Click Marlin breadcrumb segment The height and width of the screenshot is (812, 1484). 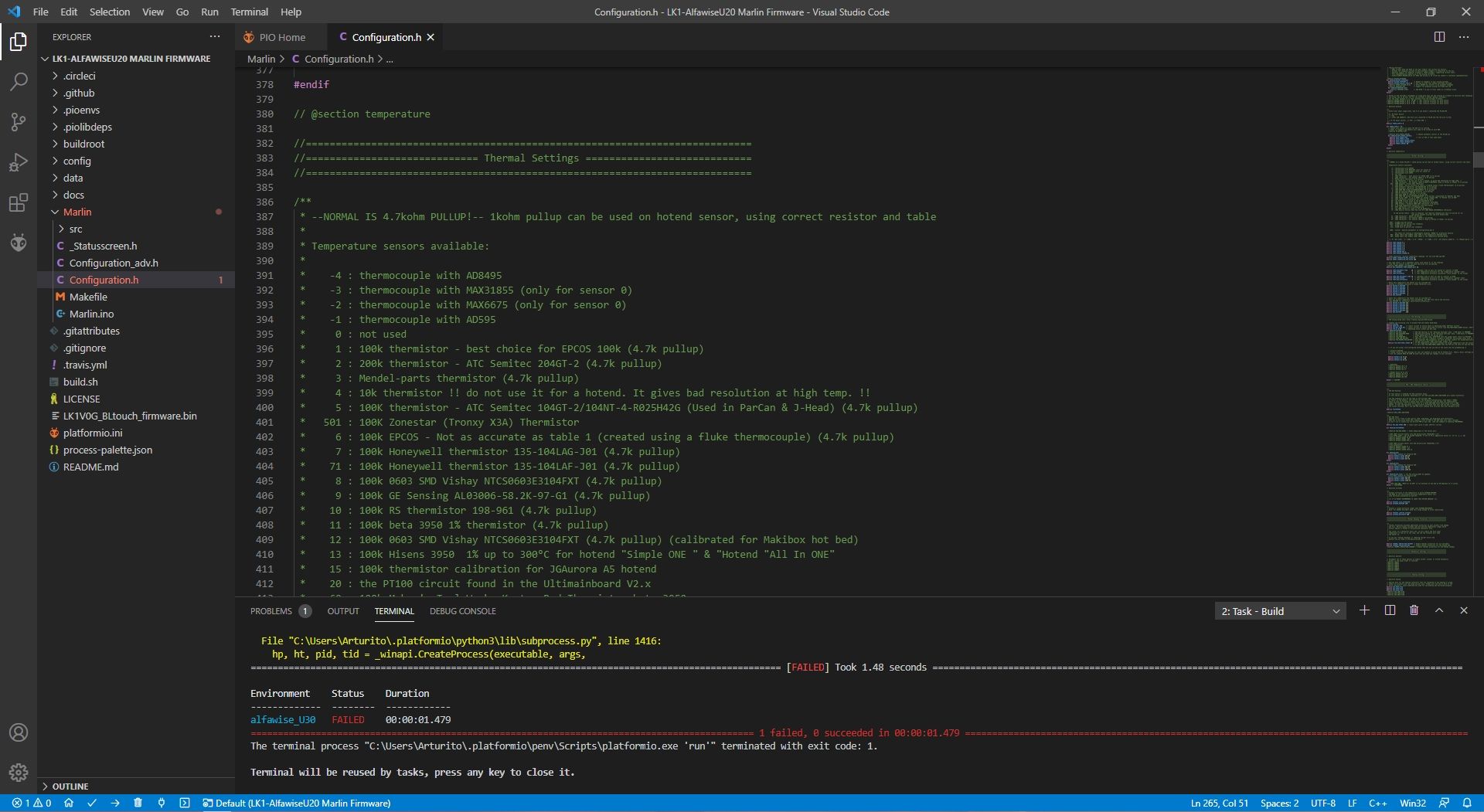tap(261, 59)
